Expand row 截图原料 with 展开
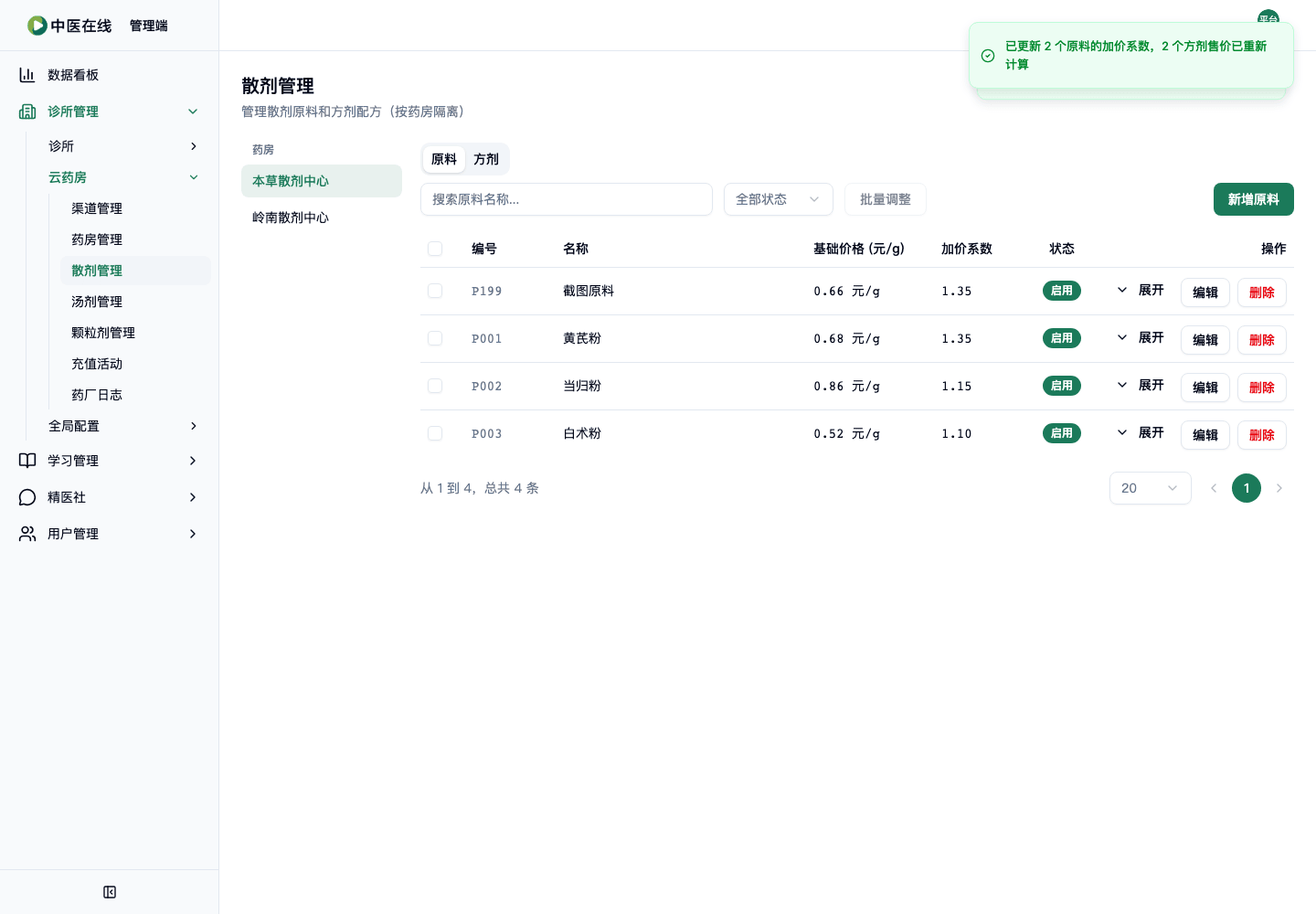The height and width of the screenshot is (914, 1316). (x=1140, y=291)
